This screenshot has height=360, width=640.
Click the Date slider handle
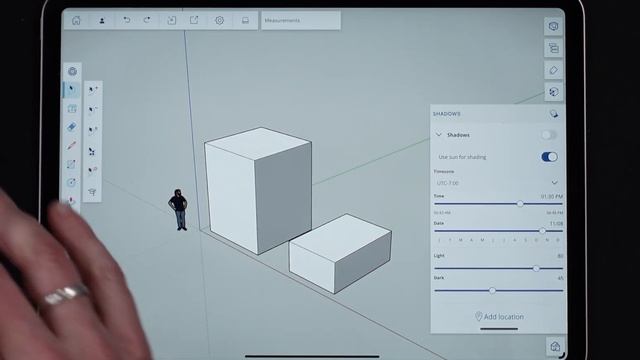point(542,231)
